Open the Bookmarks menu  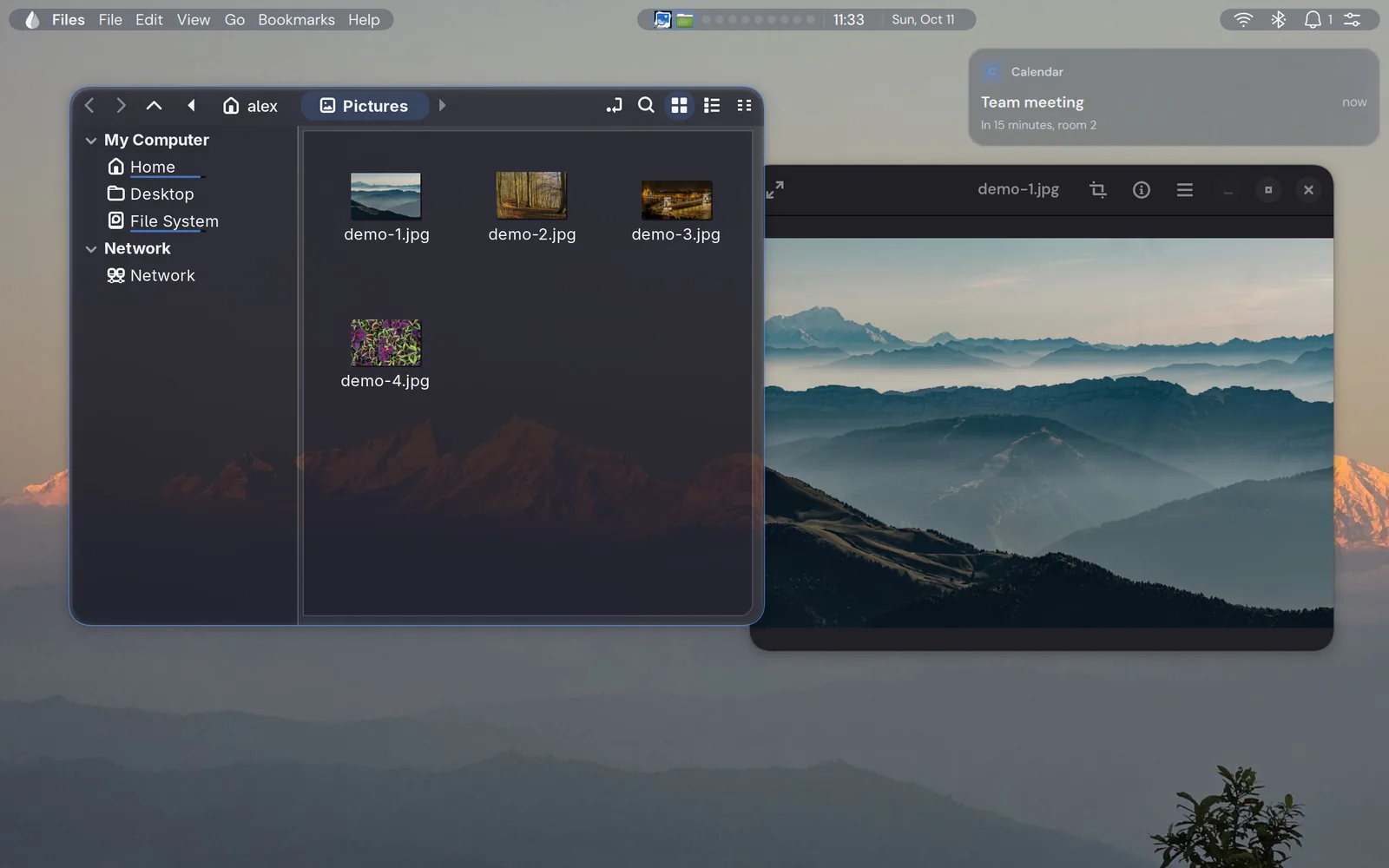pyautogui.click(x=296, y=20)
